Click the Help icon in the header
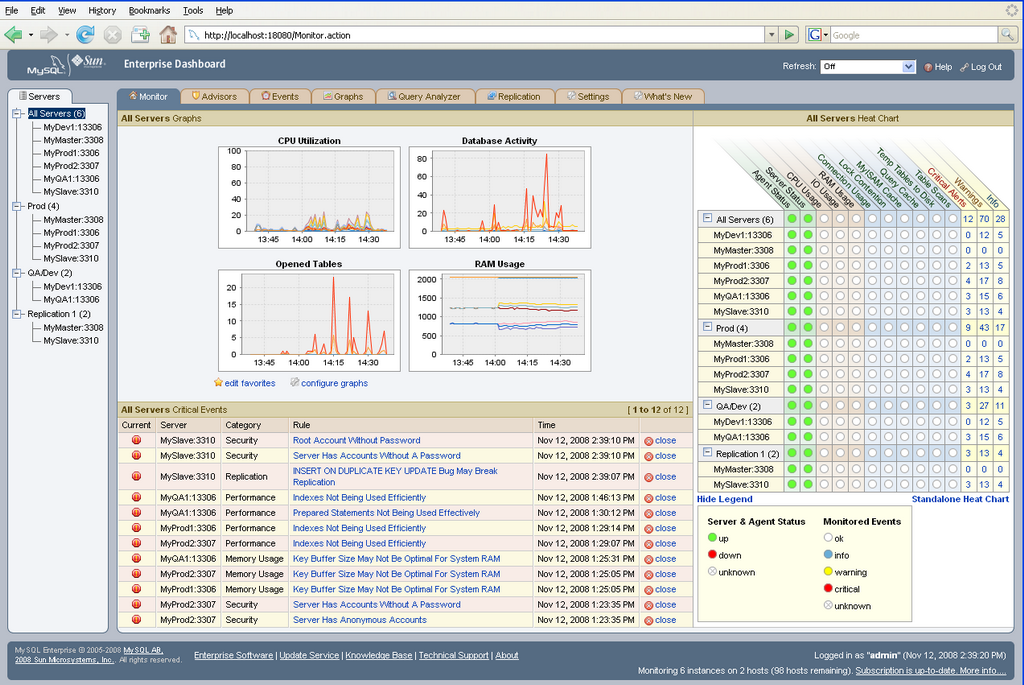Viewport: 1024px width, 685px height. (928, 67)
